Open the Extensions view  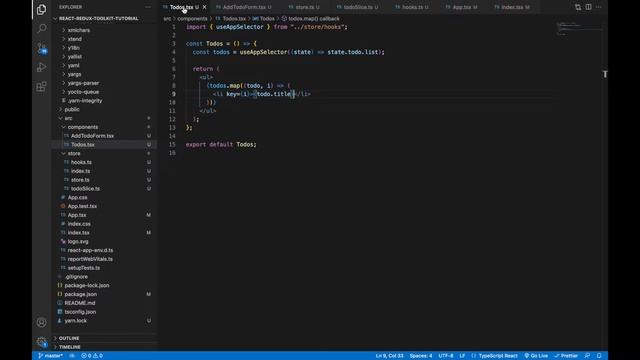(41, 86)
